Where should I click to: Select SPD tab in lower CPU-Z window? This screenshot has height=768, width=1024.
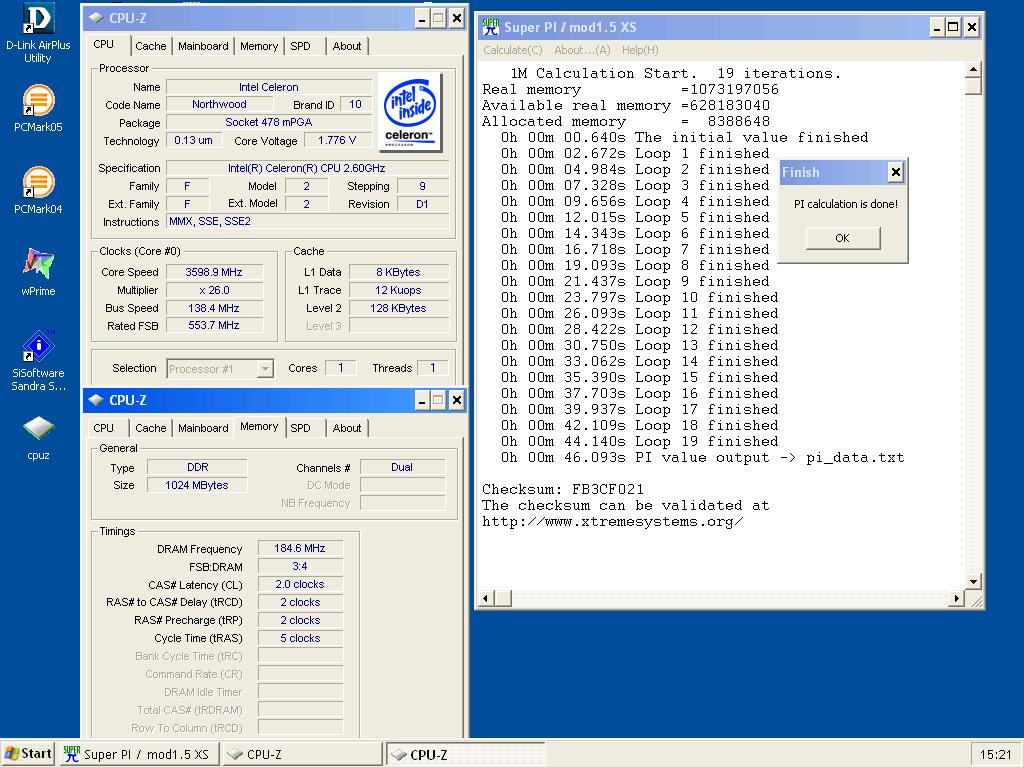pos(300,428)
